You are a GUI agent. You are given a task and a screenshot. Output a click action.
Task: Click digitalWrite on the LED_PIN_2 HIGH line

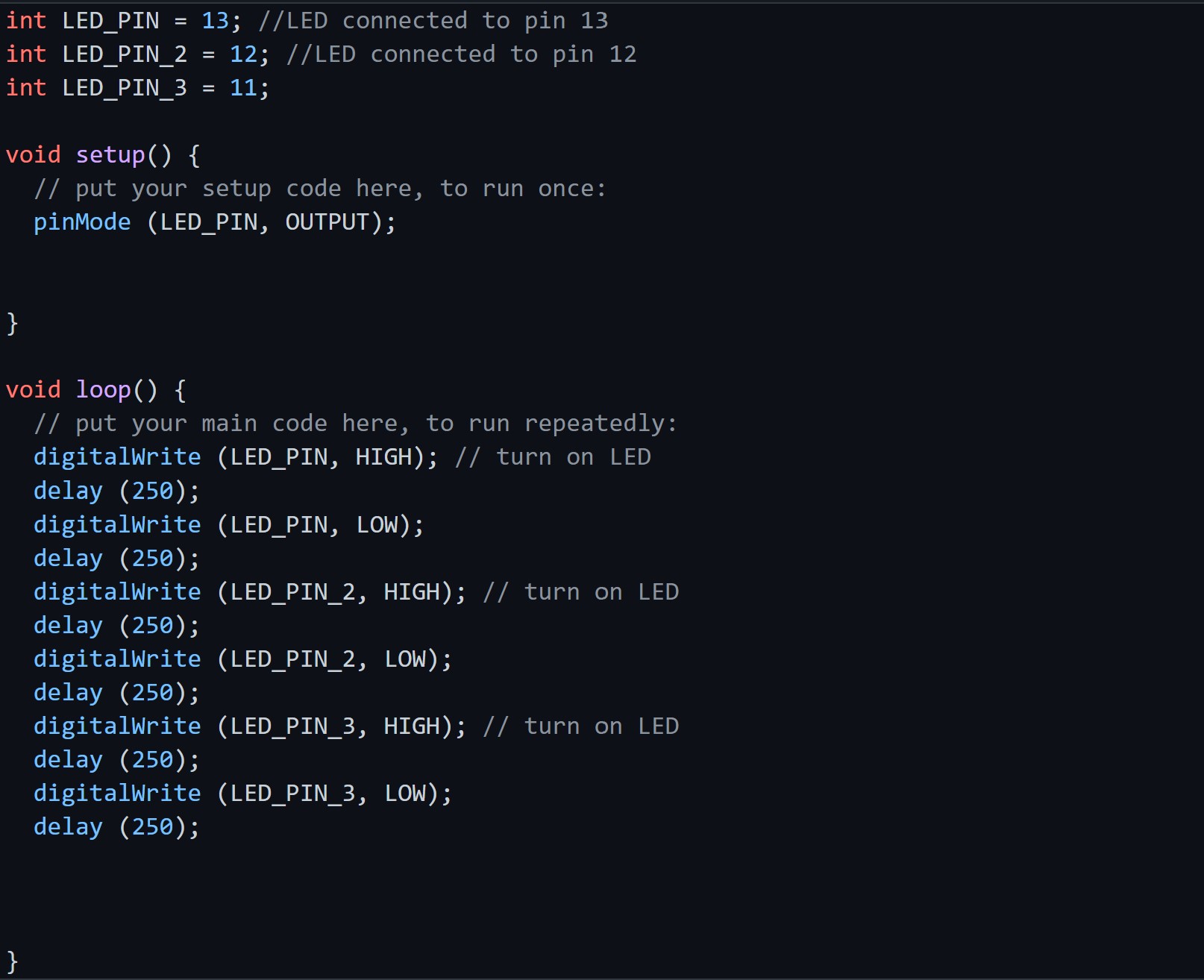point(117,592)
